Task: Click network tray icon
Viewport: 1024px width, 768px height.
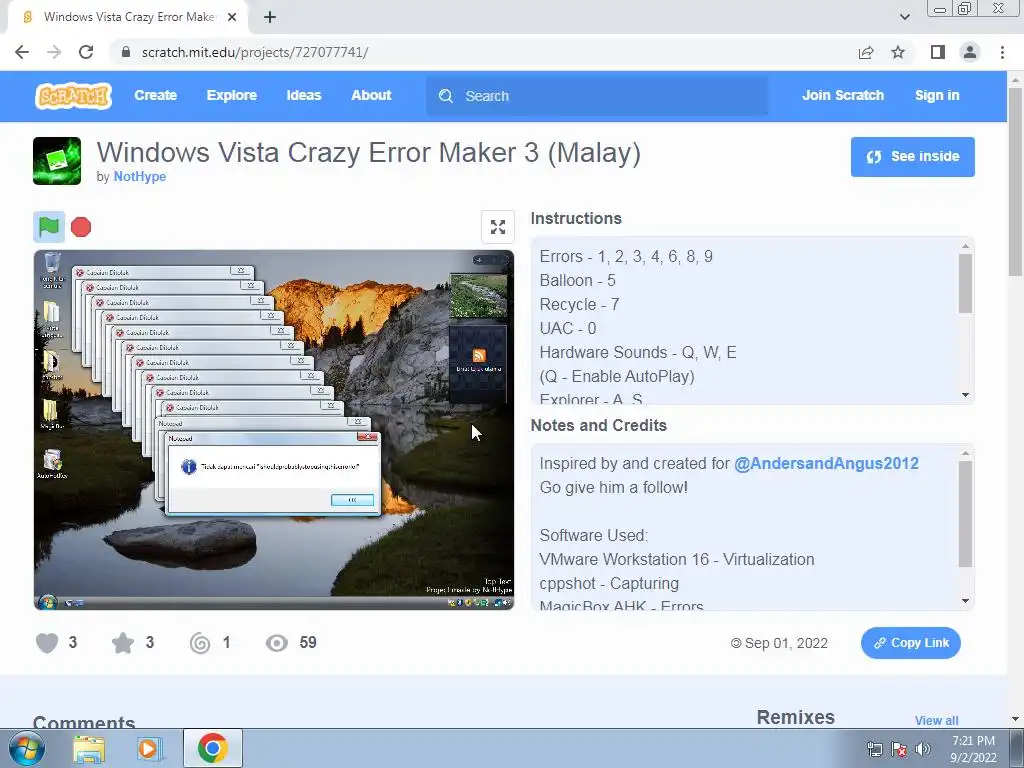Action: coord(874,749)
